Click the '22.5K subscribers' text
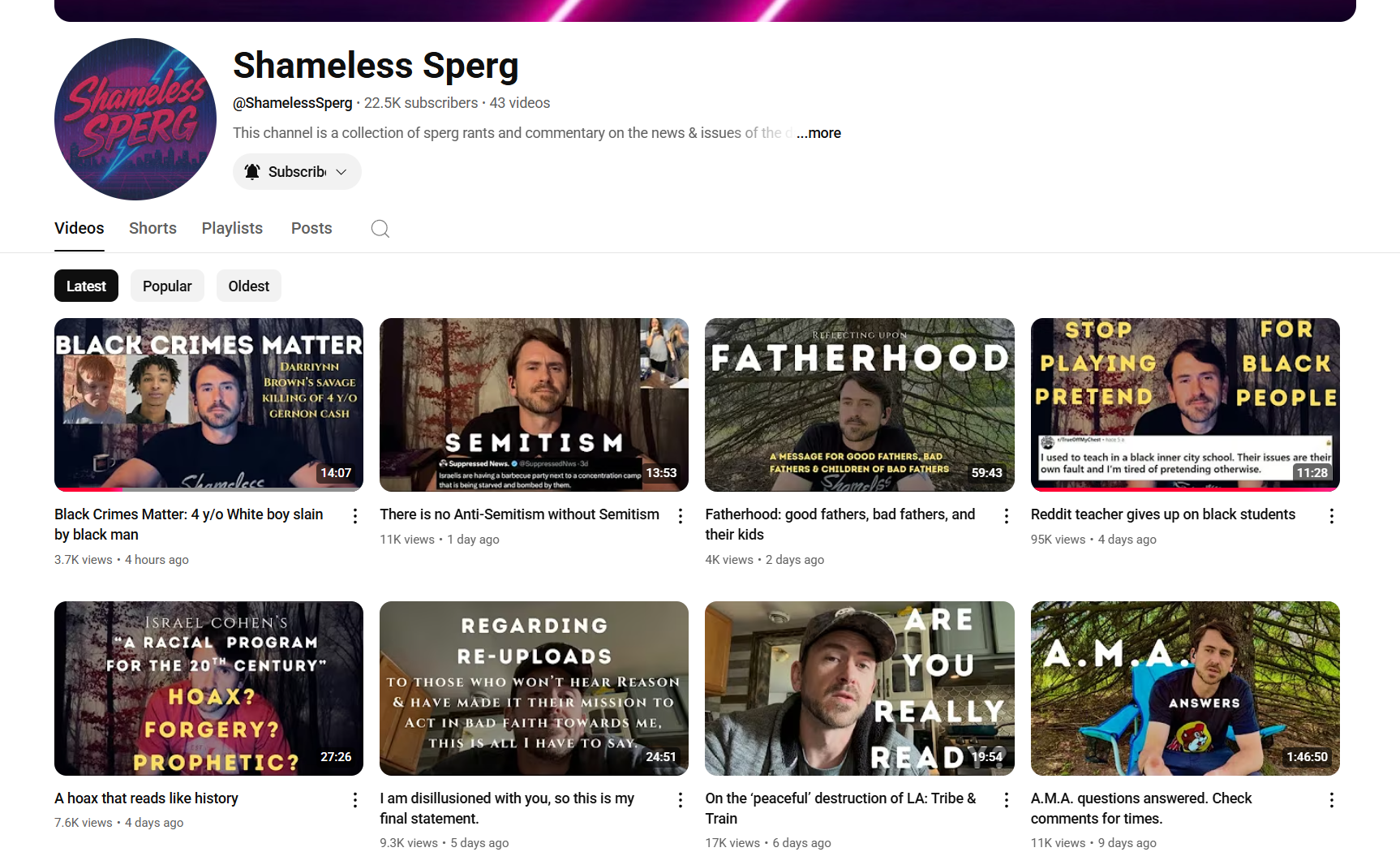Screen dimensions: 1400x852 [x=421, y=103]
